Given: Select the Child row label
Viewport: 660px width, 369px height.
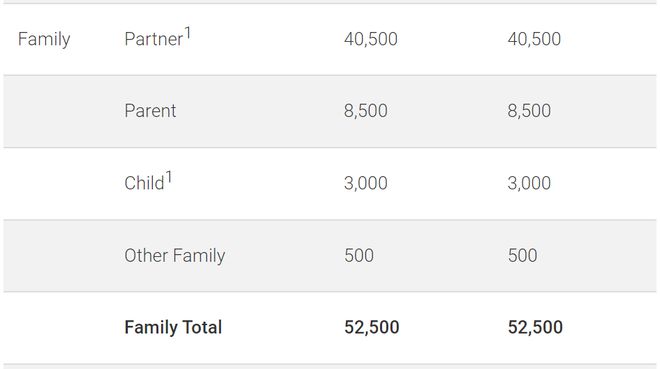Looking at the screenshot, I should pos(144,183).
